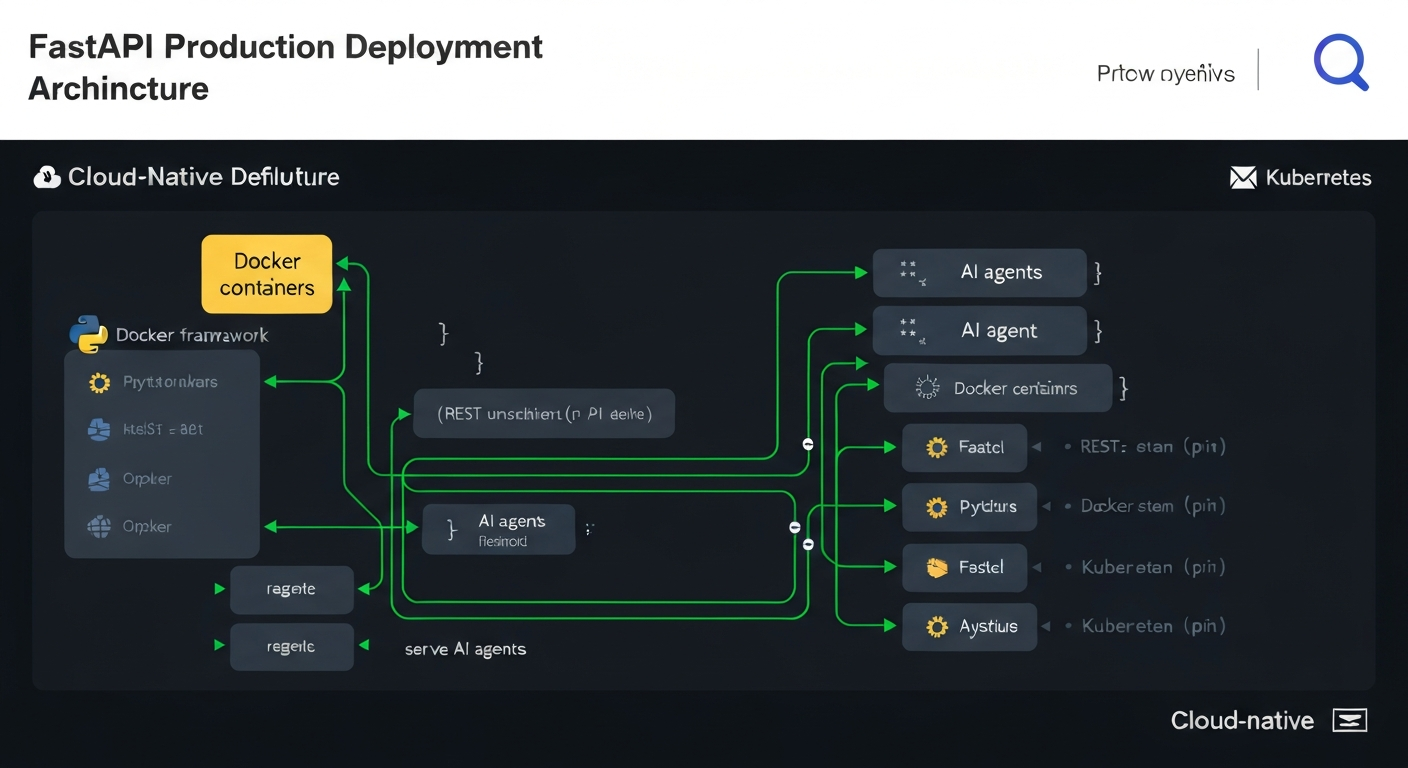Click the blue magnifier search icon
This screenshot has width=1408, height=768.
[1341, 63]
